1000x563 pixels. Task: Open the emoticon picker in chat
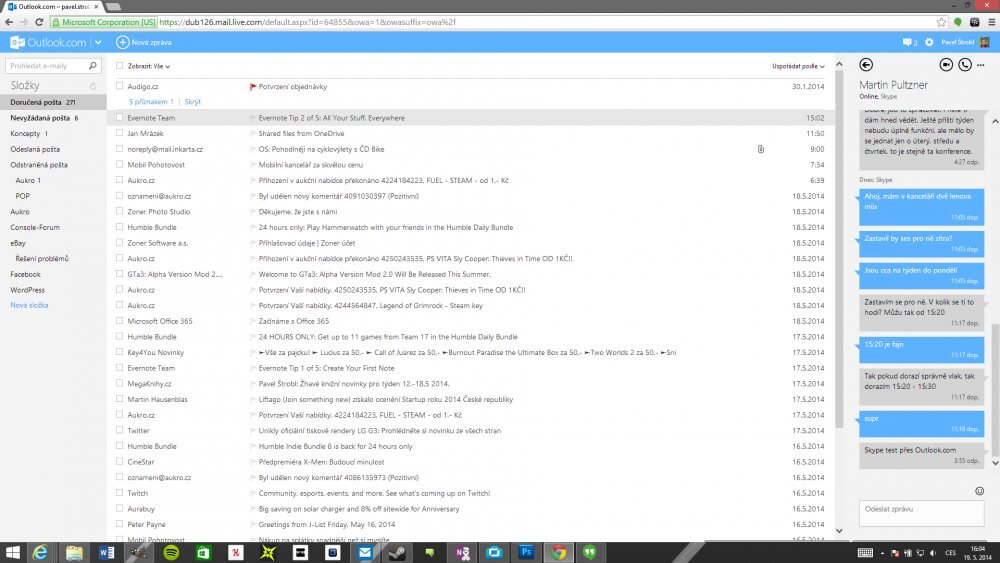(x=980, y=491)
